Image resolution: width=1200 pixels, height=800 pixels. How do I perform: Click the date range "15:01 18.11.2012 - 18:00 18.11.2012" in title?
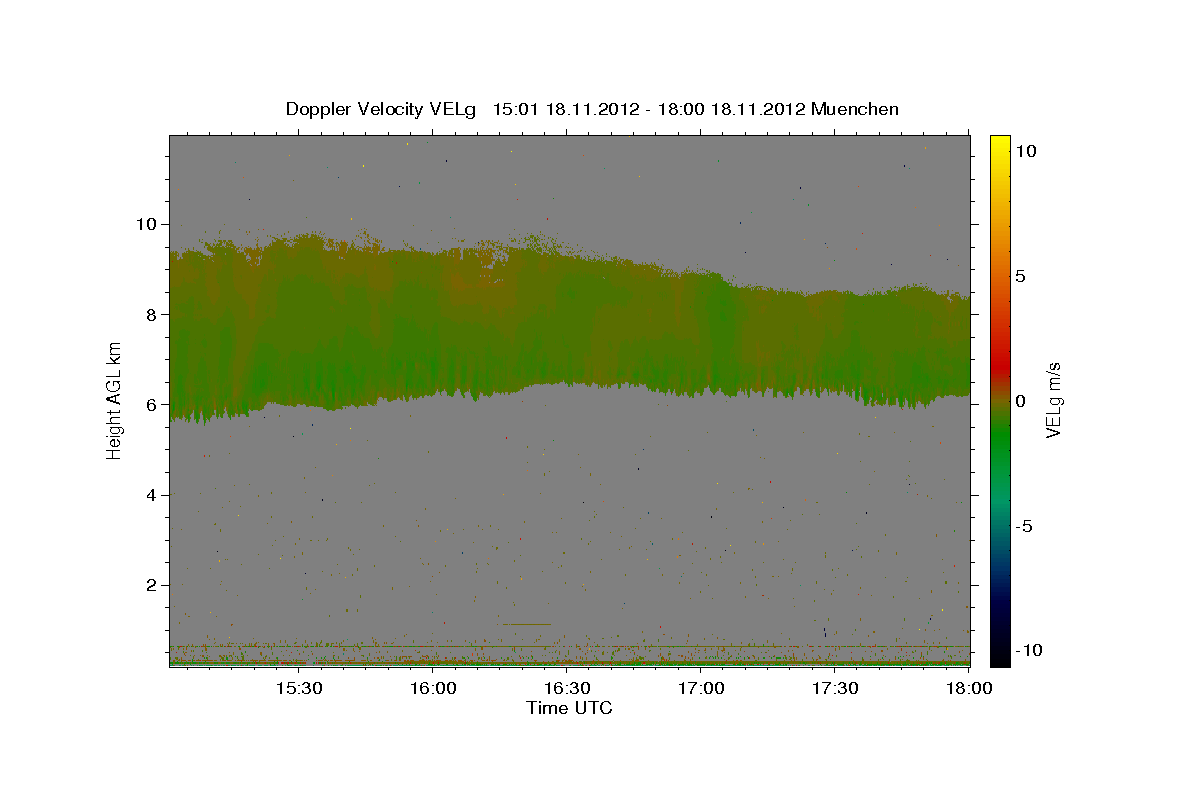coord(649,109)
